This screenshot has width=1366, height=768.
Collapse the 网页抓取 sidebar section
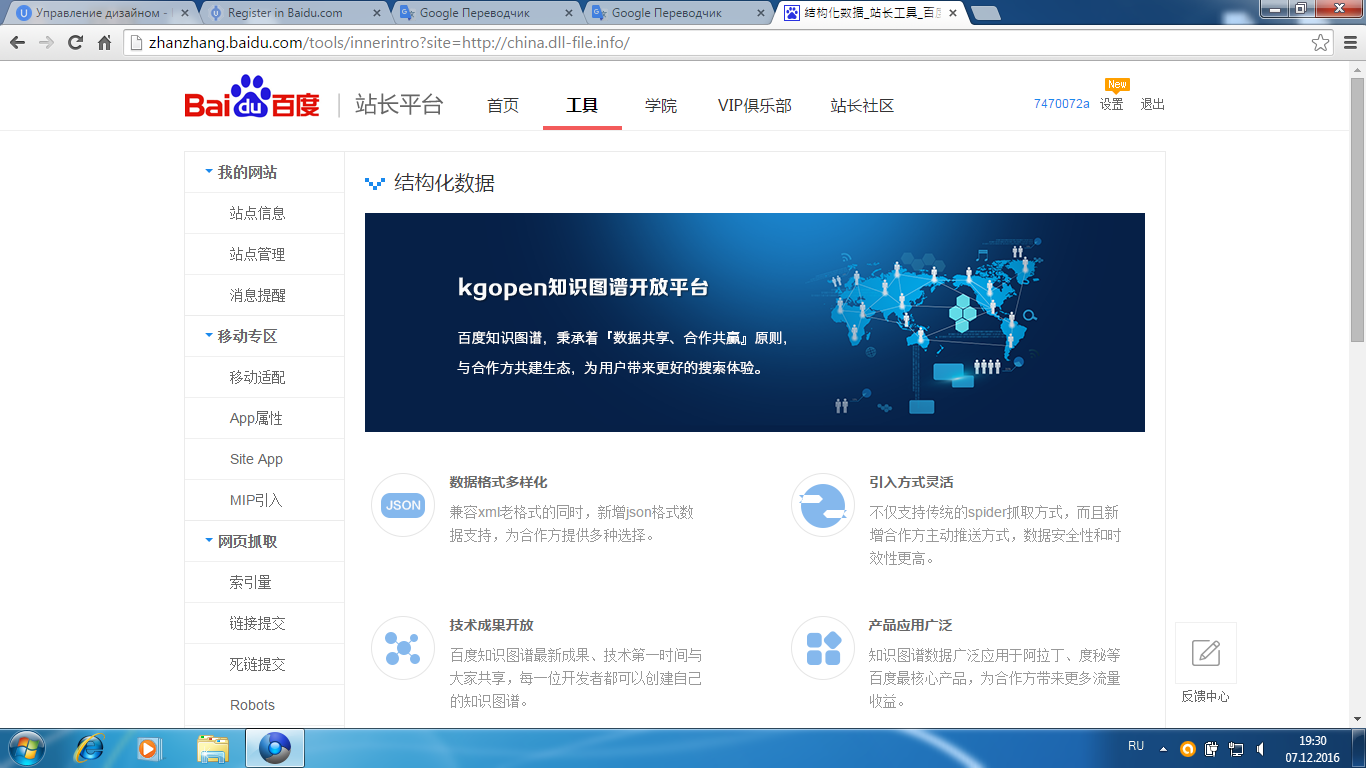click(209, 540)
